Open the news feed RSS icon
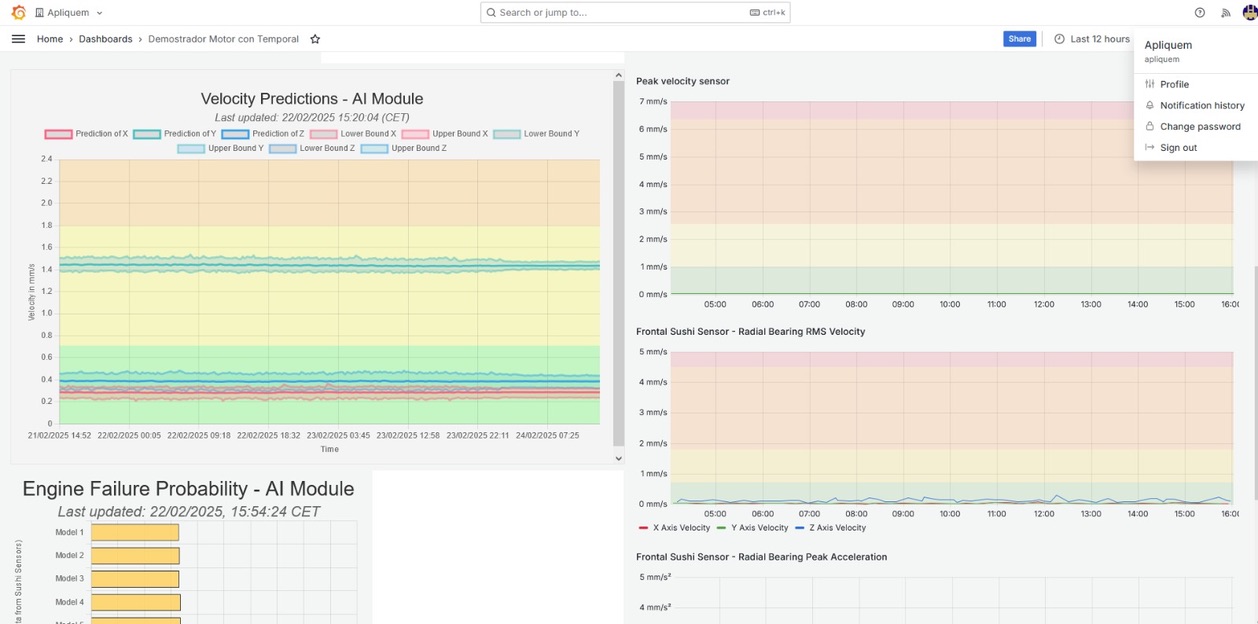This screenshot has height=624, width=1258. point(1226,13)
